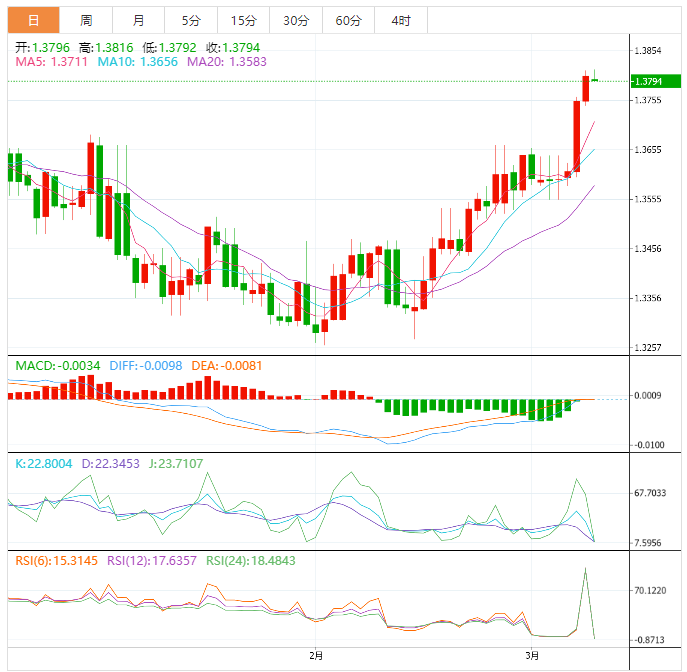
Task: Click the RSI(6) indicator label
Action: coord(53,561)
